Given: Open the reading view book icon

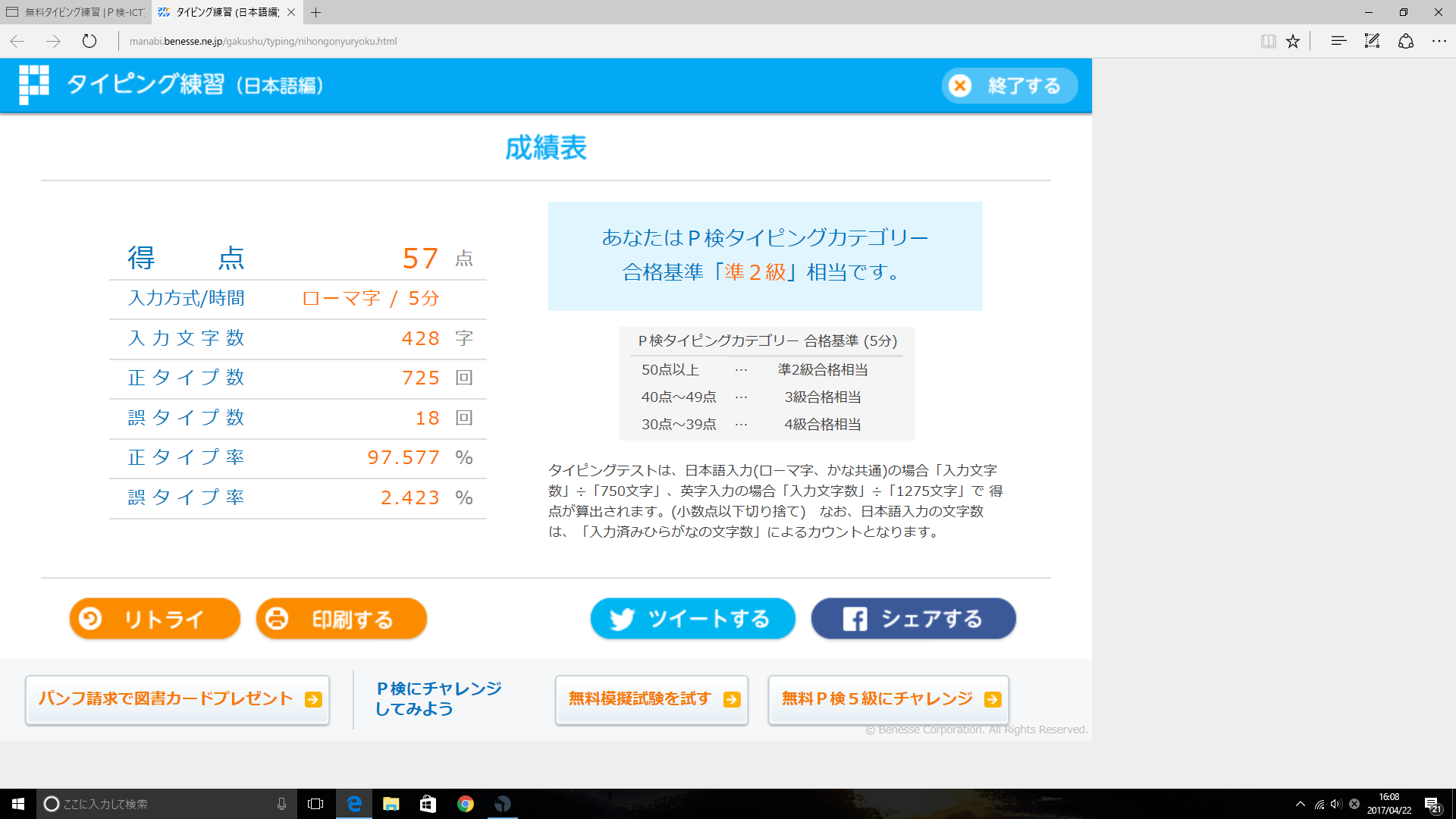Looking at the screenshot, I should [1268, 41].
